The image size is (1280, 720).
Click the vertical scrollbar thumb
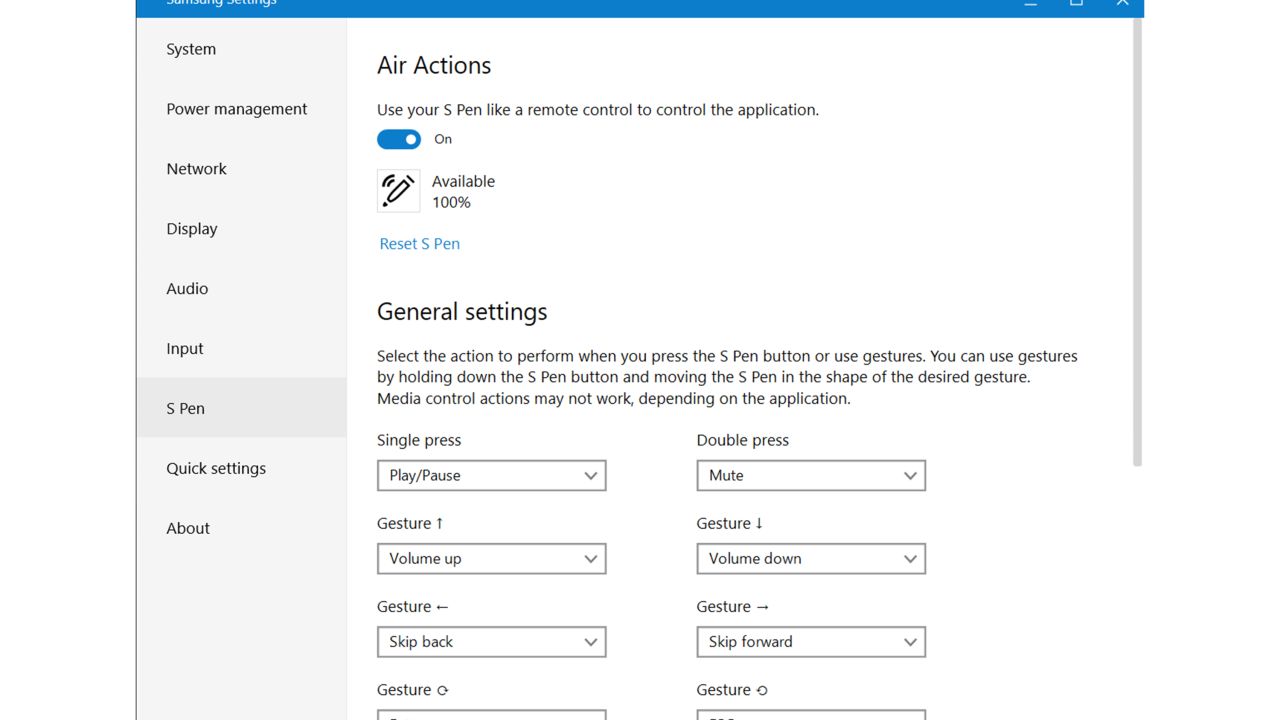[x=1137, y=242]
